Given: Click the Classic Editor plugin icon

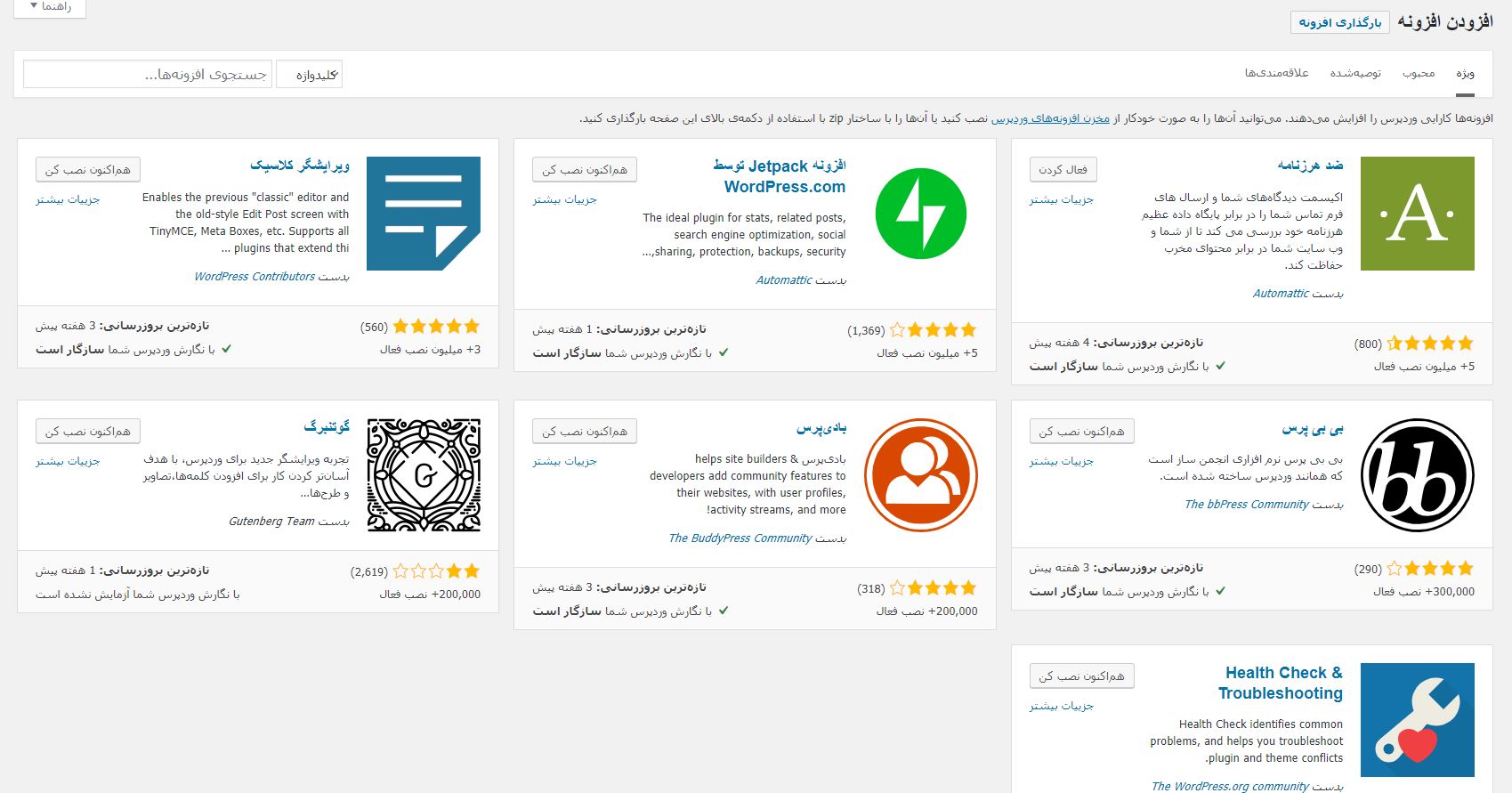Looking at the screenshot, I should click(x=424, y=214).
